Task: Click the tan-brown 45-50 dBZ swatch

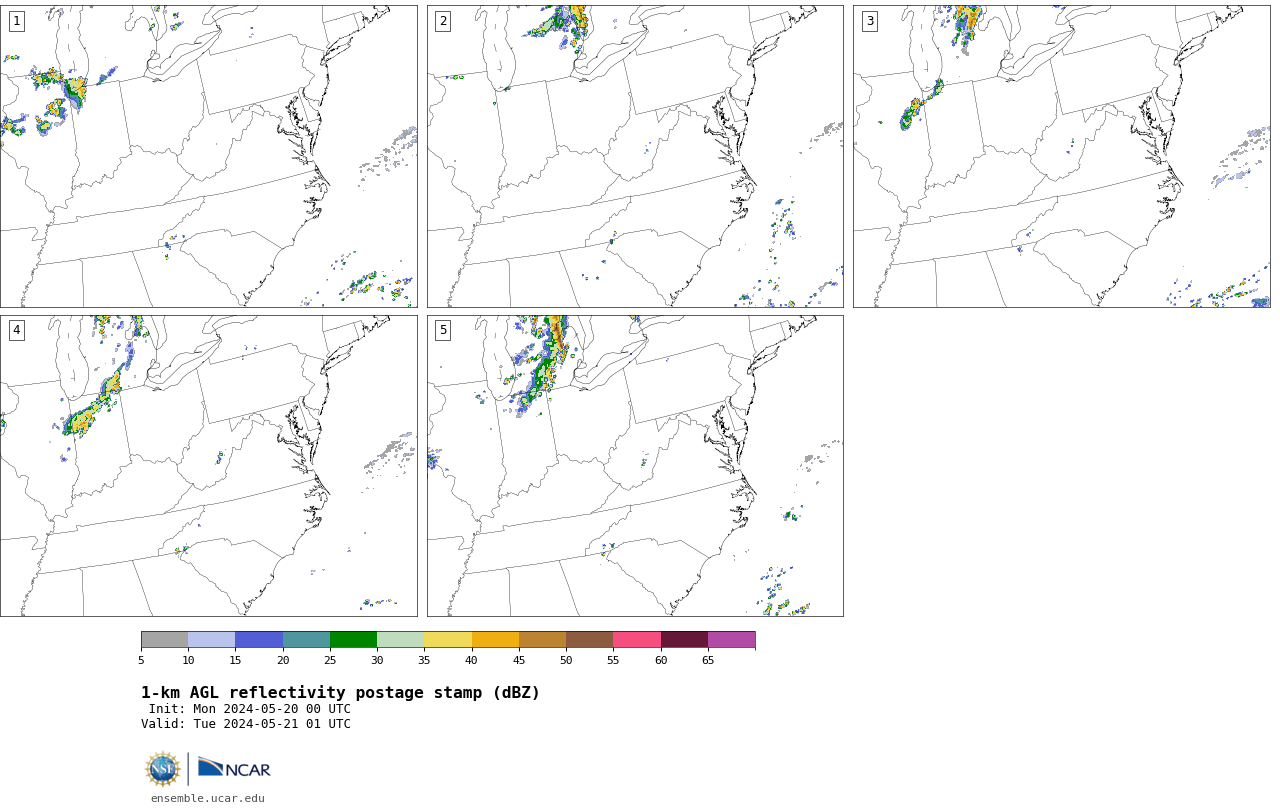Action: (x=542, y=640)
